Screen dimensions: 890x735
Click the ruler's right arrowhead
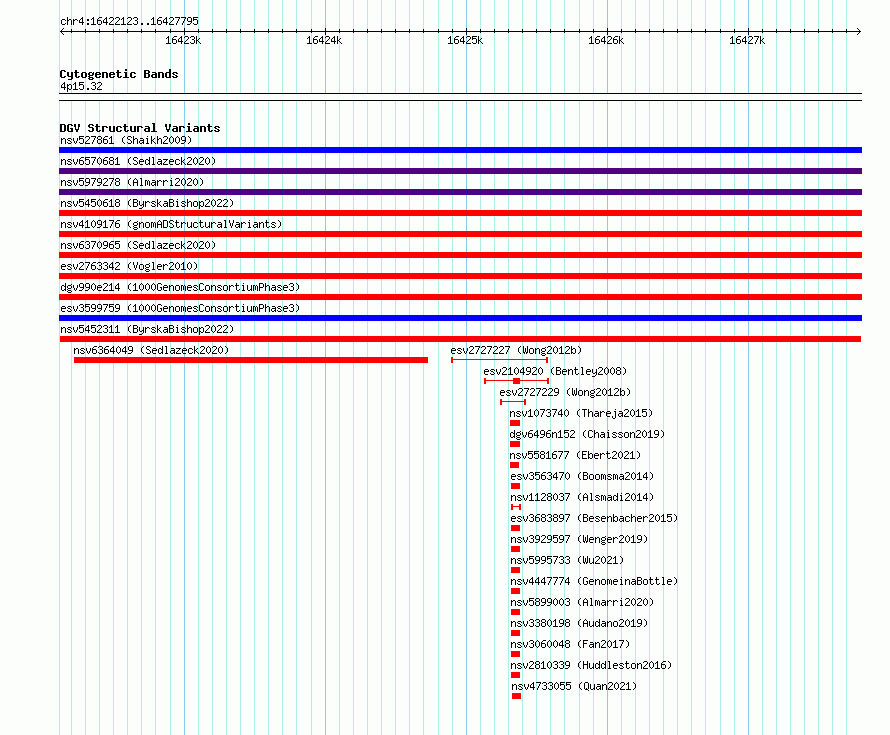pos(859,31)
